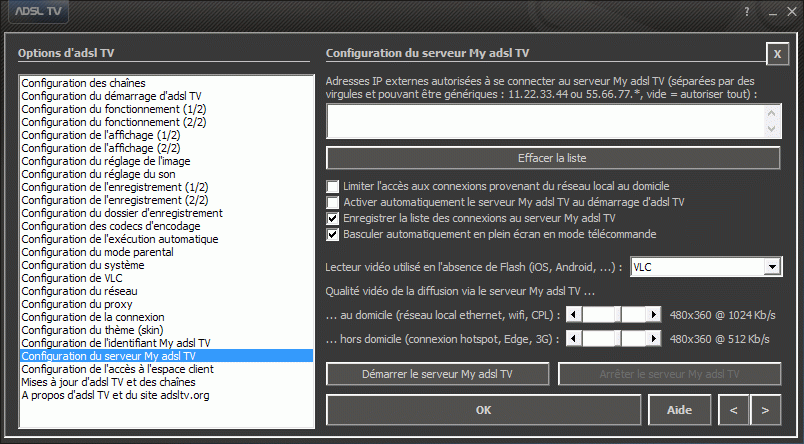This screenshot has width=804, height=444.
Task: Go to previous options page arrow
Action: point(733,410)
